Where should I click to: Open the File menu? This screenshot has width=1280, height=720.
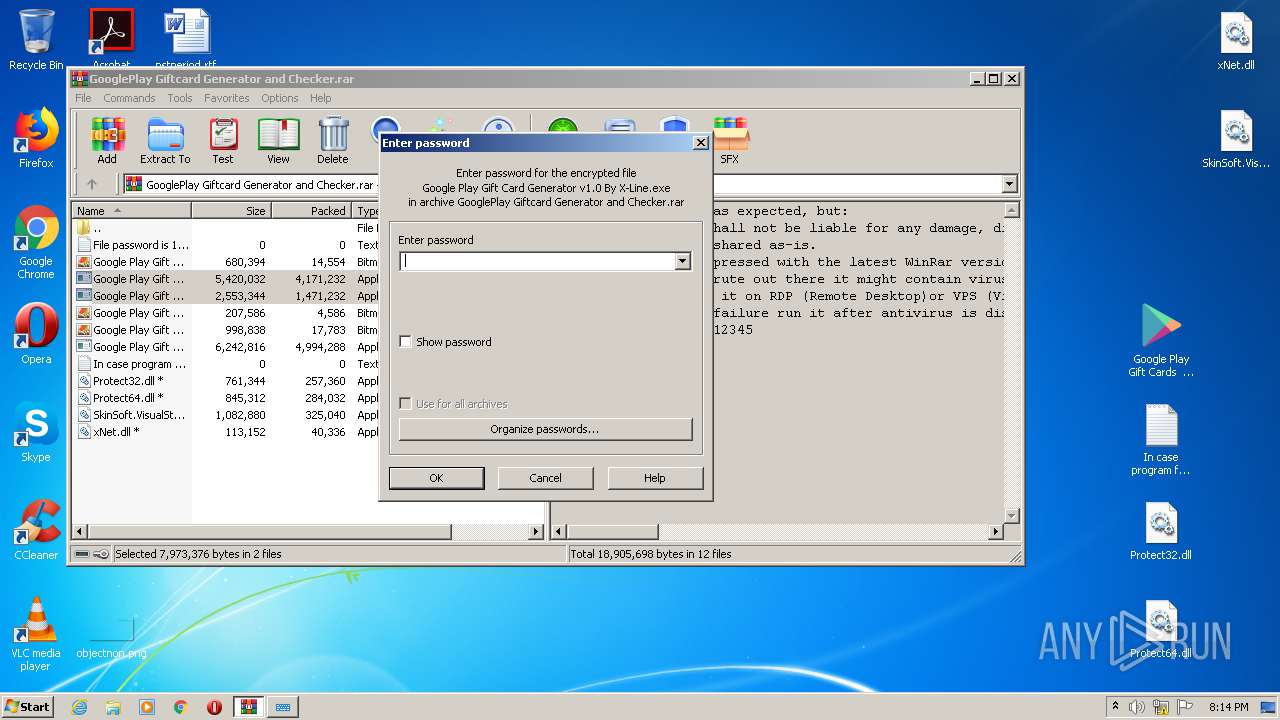83,98
